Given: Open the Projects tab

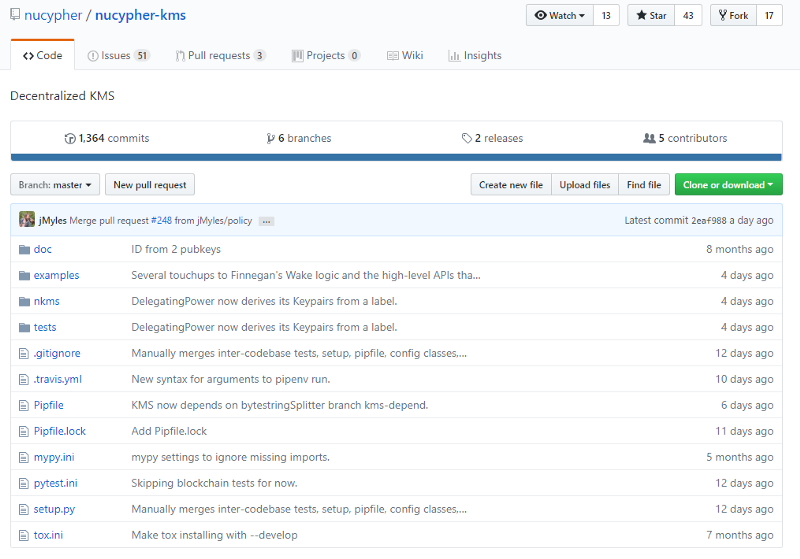Looking at the screenshot, I should coord(326,55).
